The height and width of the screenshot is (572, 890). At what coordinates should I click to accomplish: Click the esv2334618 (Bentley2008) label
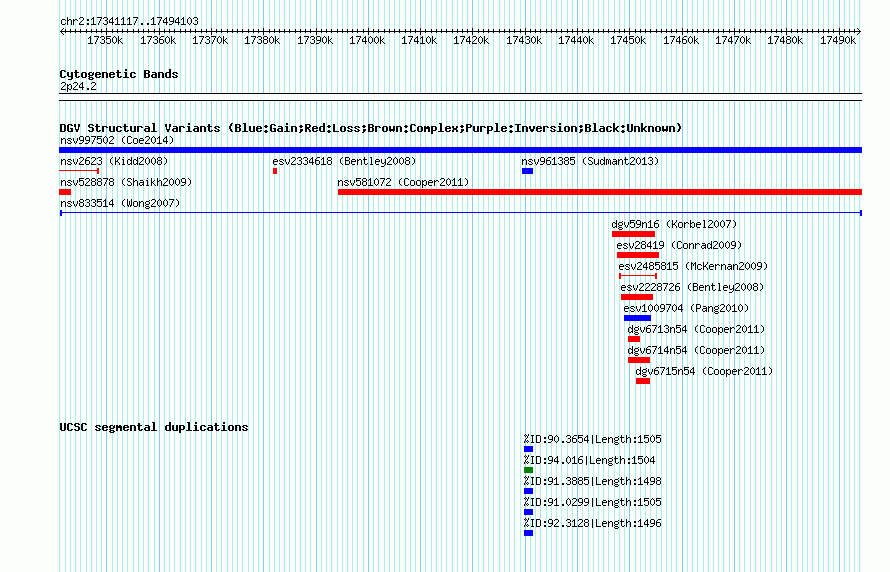[x=344, y=161]
